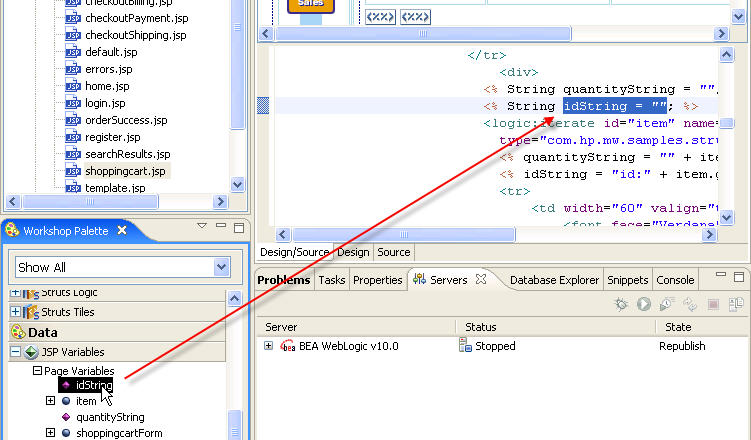Select register.jsp file
Screen dimensions: 751x440
coord(113,137)
